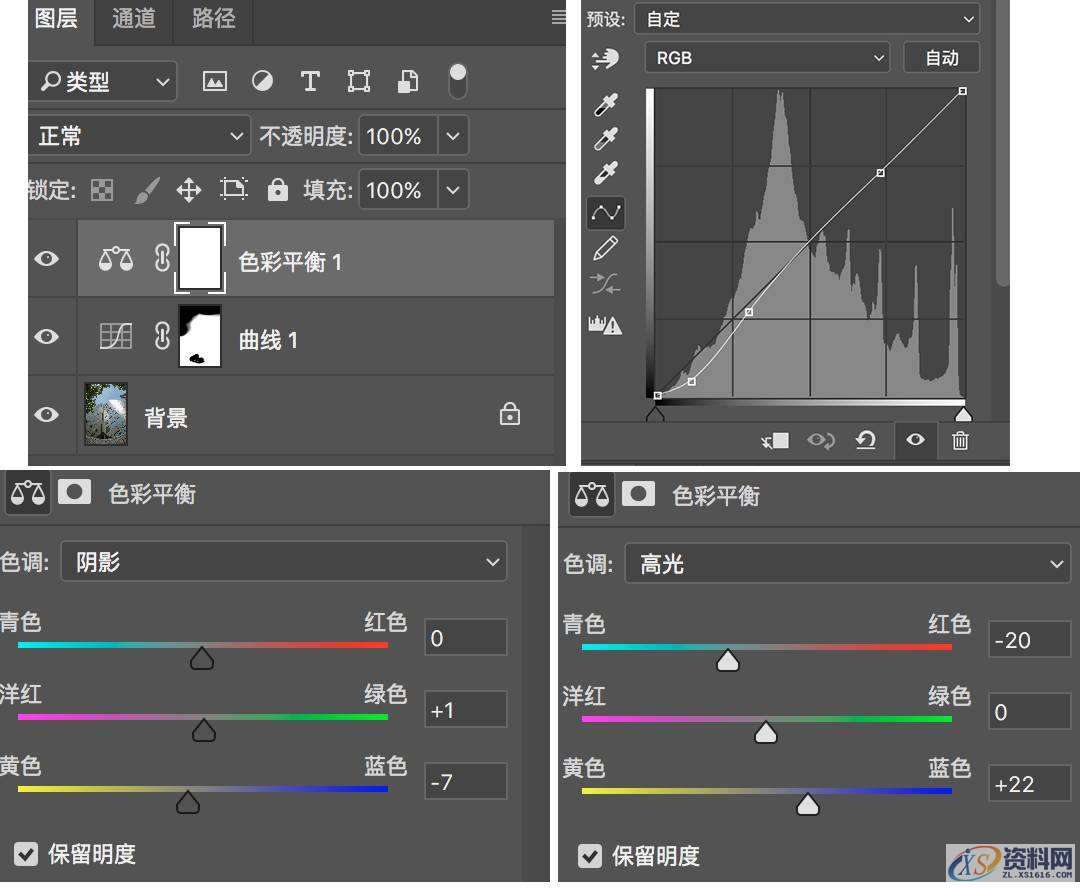The height and width of the screenshot is (888, 1080).
Task: Select the pencil tool to draw curve freehand
Action: (x=605, y=247)
